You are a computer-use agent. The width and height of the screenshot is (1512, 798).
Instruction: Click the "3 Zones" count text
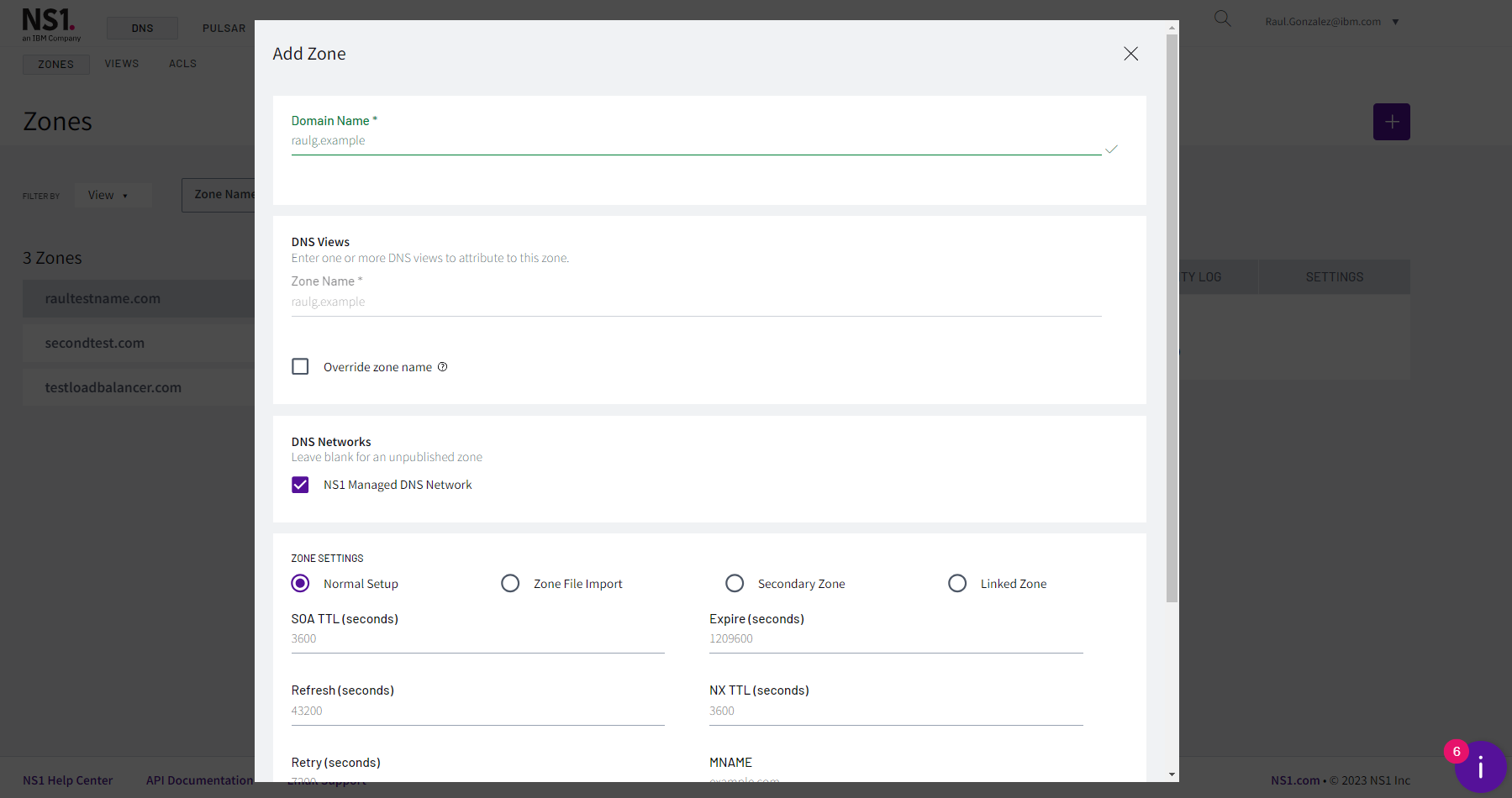point(52,258)
